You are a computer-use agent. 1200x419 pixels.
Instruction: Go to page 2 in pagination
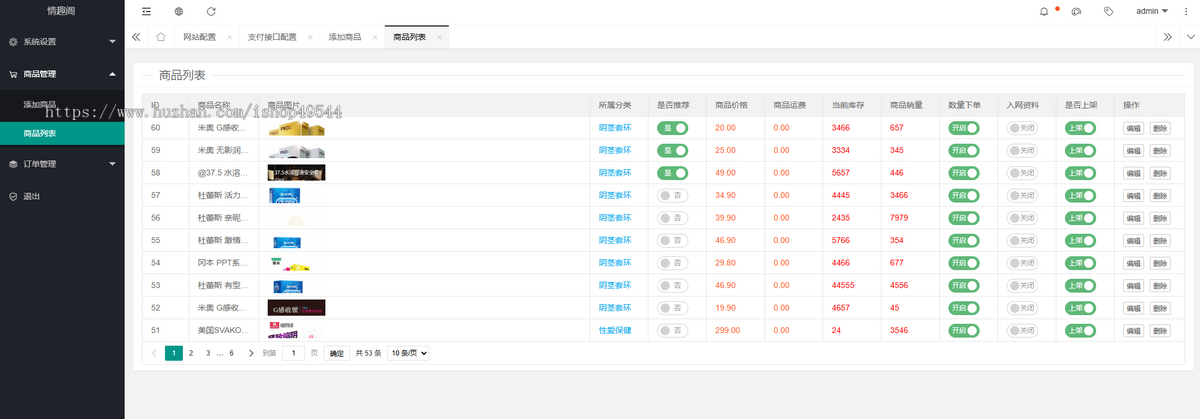pos(191,353)
